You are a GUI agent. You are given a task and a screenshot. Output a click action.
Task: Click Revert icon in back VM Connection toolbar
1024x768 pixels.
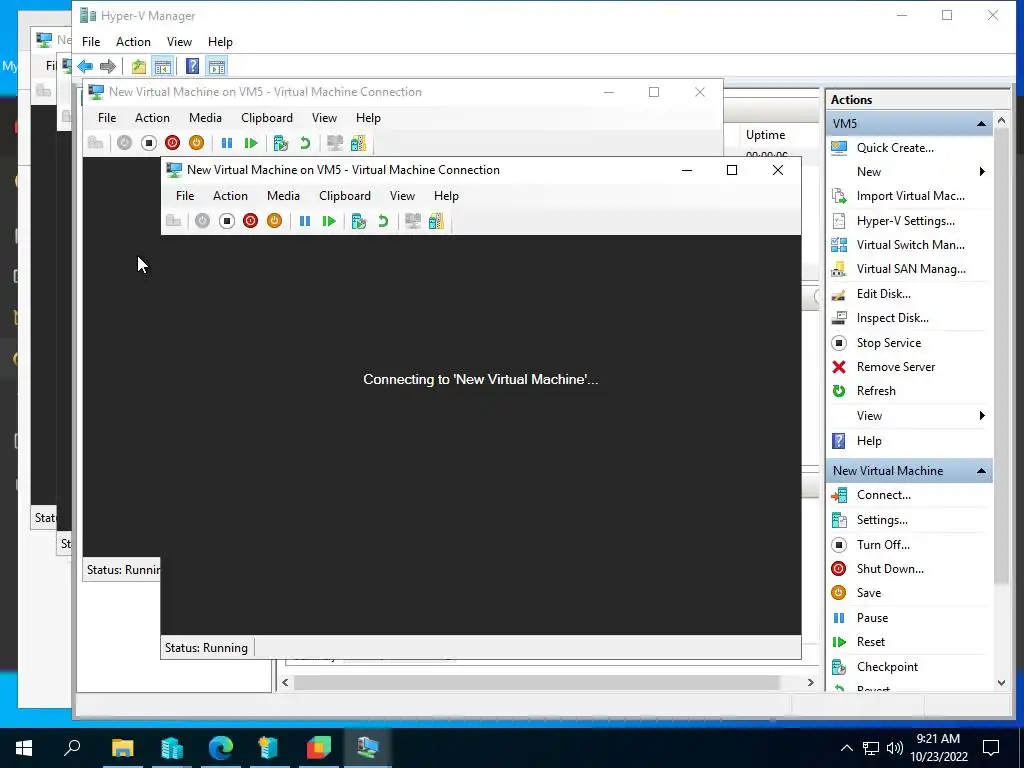click(x=305, y=143)
